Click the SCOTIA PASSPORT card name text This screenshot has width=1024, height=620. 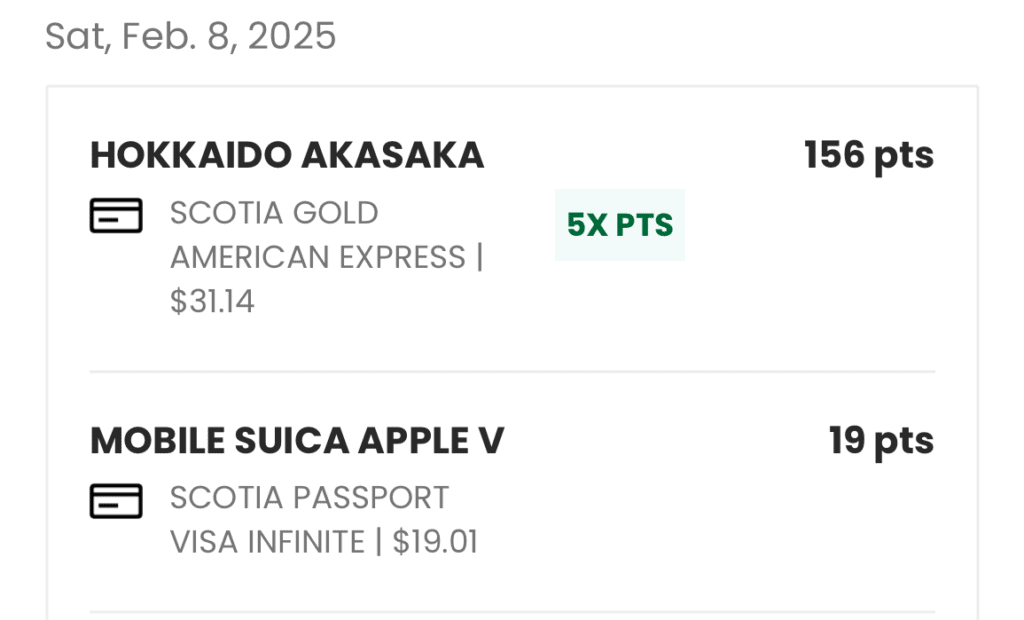click(x=309, y=497)
